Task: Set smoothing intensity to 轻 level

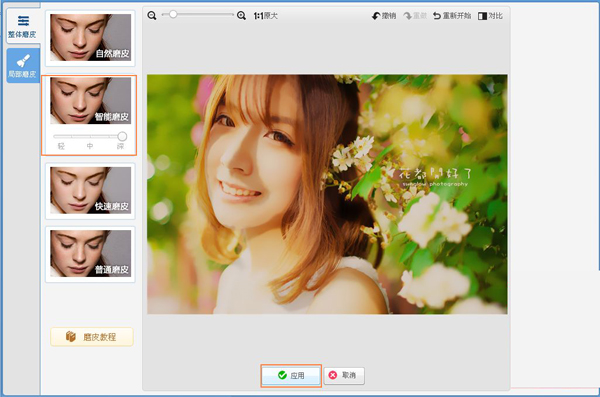Action: (61, 146)
